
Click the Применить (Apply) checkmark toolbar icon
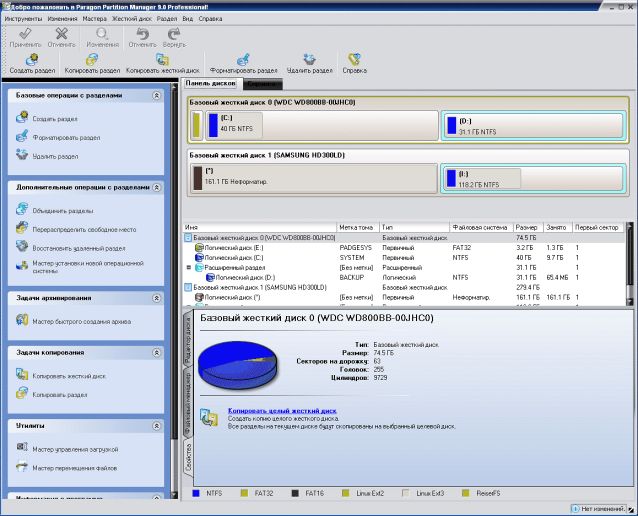(25, 33)
